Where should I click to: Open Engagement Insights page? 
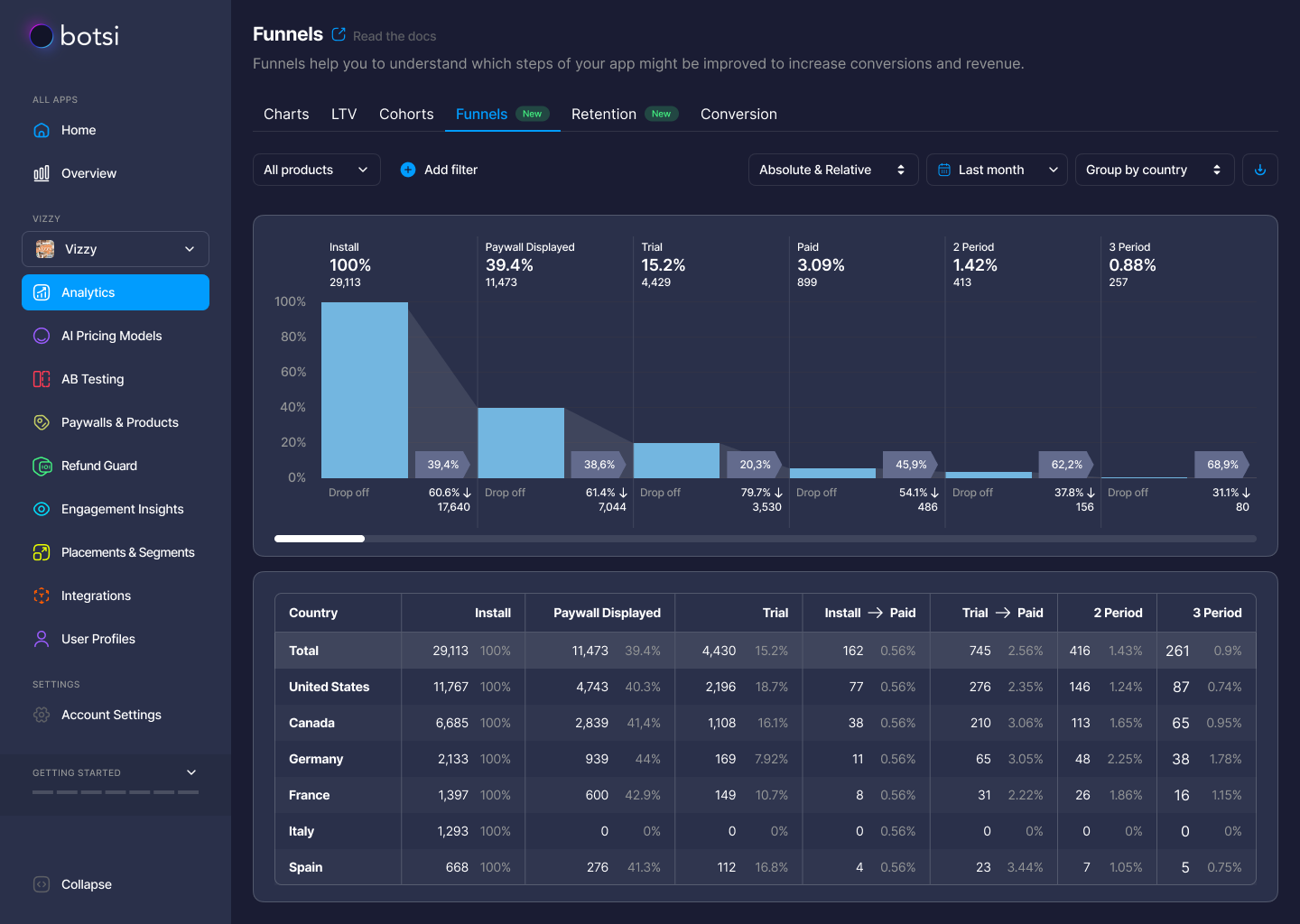[x=122, y=509]
